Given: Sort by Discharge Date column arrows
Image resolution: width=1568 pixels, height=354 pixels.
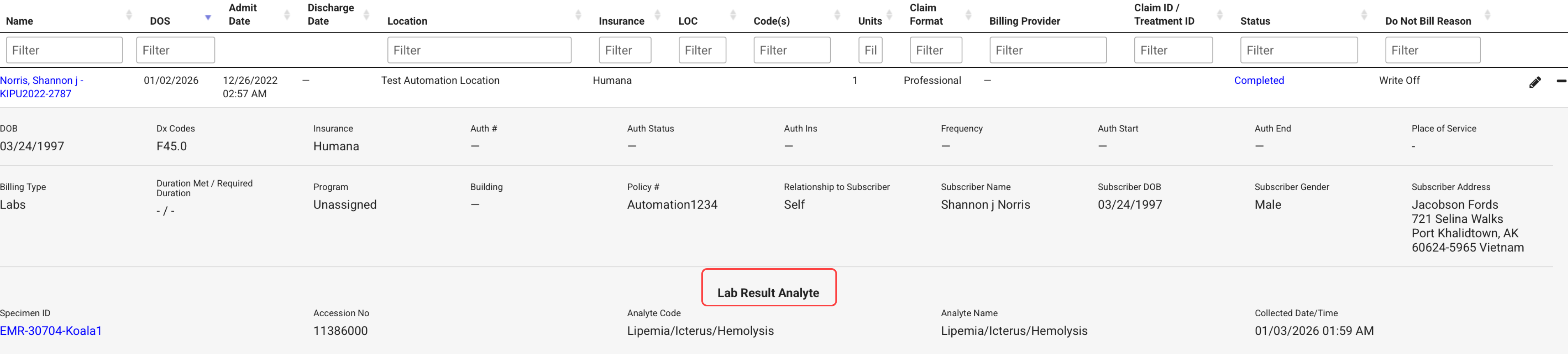Looking at the screenshot, I should (366, 15).
